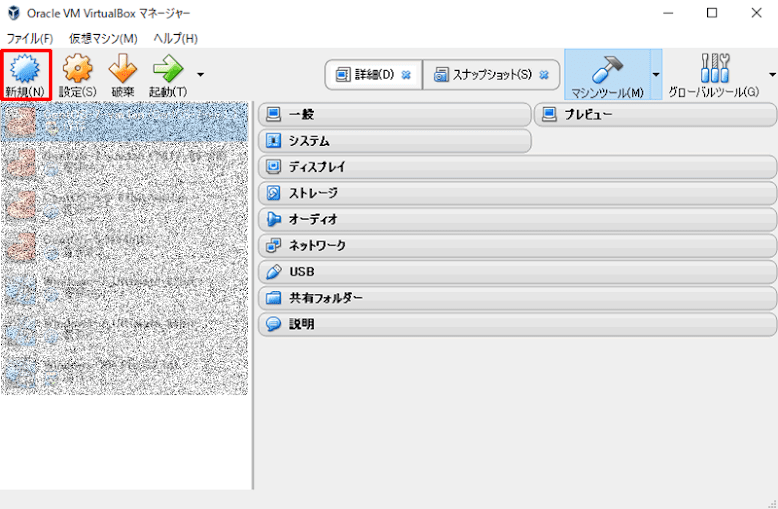Viewport: 778px width, 509px height.
Task: Click the オーディオ speaker icon
Action: pos(273,219)
